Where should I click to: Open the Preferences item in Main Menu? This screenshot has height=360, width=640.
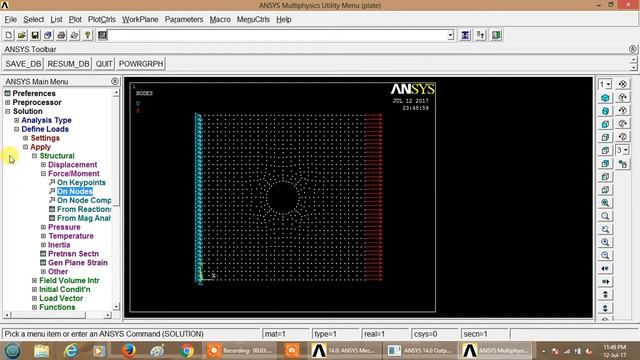34,93
